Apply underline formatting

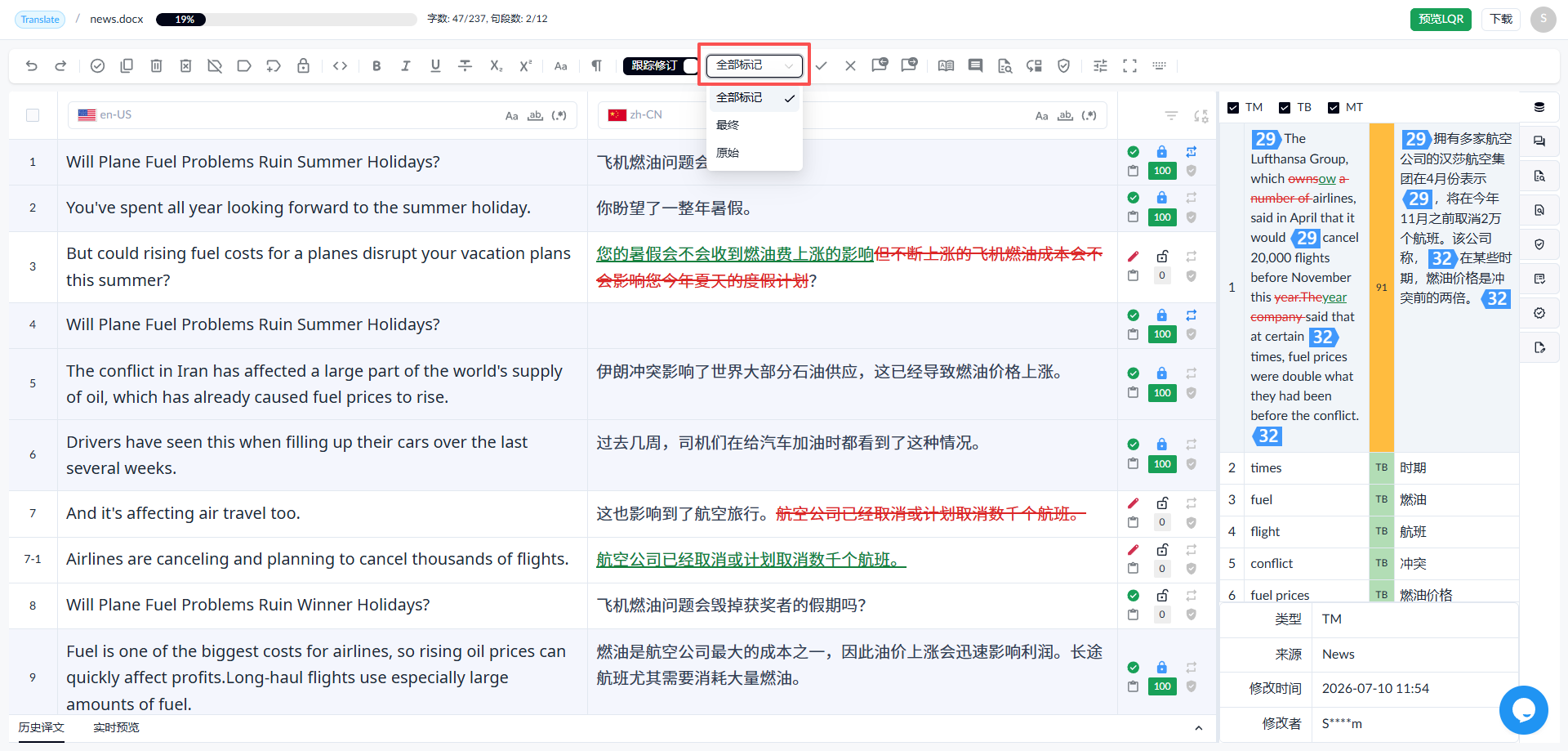click(435, 66)
